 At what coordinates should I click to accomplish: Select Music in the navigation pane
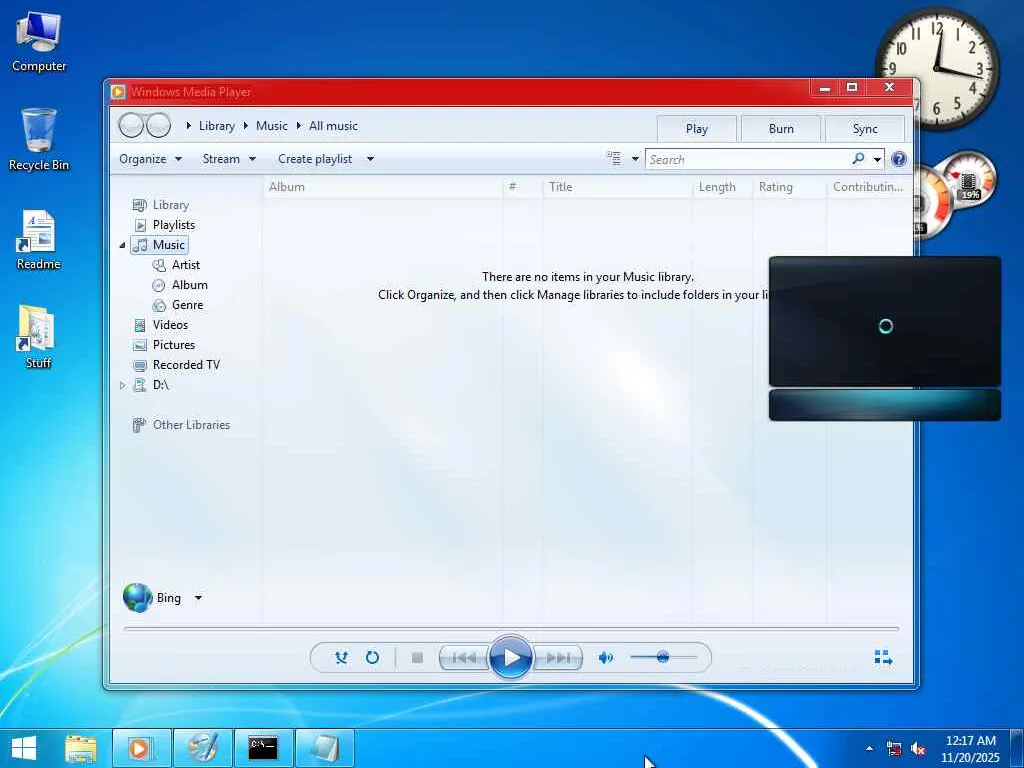click(x=159, y=245)
